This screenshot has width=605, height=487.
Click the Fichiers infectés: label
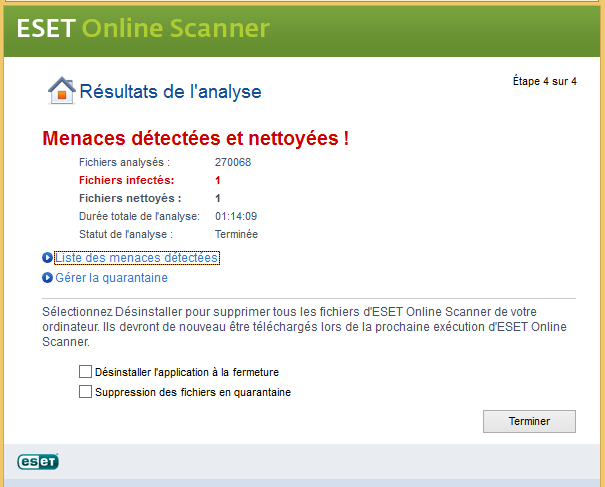(x=127, y=180)
